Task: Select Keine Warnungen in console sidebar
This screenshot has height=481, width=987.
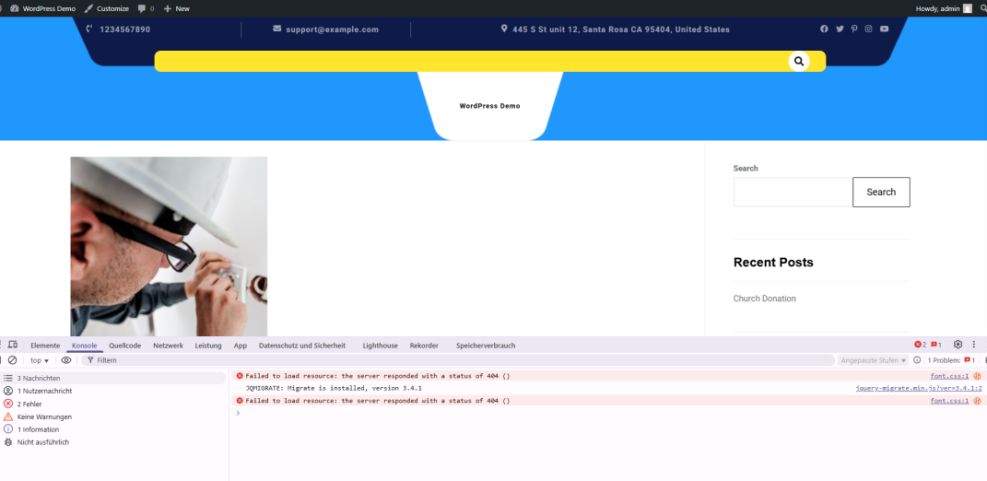Action: 113,417
